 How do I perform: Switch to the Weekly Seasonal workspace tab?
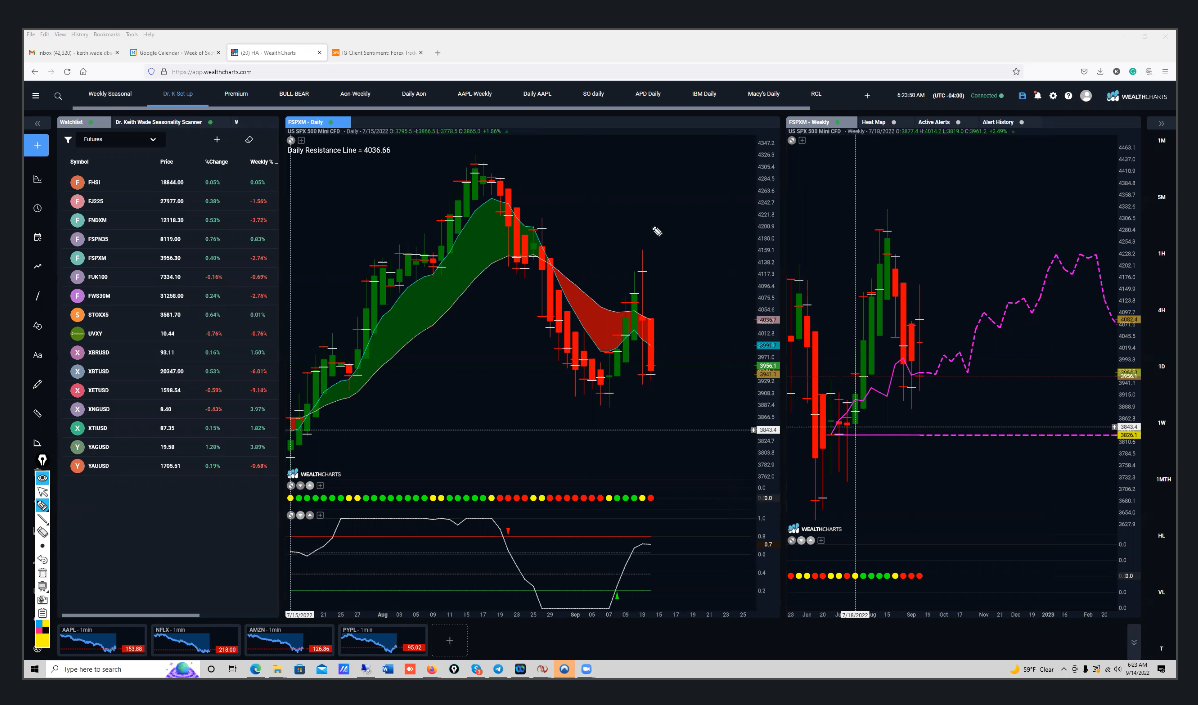110,94
